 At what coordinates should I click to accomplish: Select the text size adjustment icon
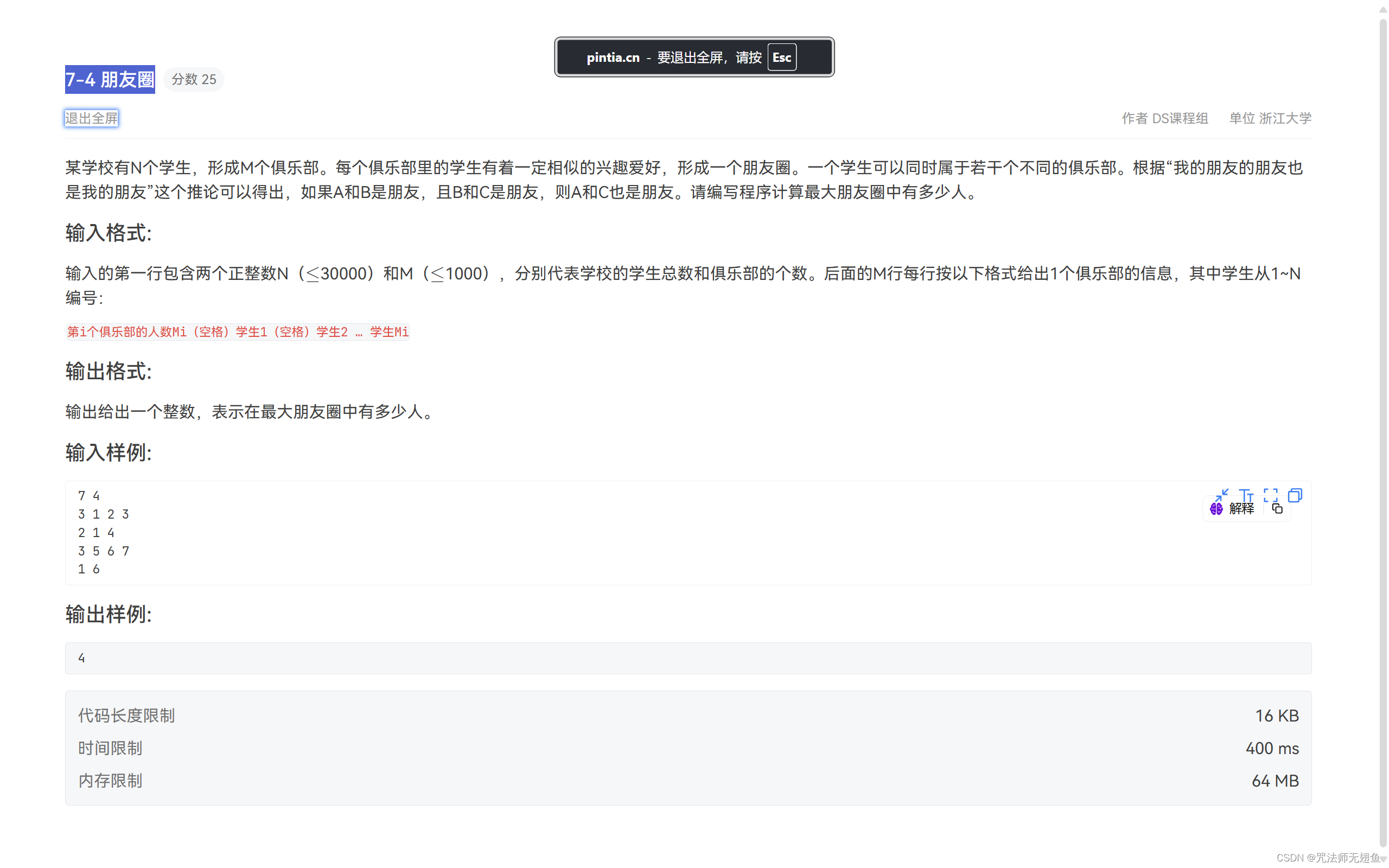coord(1247,495)
